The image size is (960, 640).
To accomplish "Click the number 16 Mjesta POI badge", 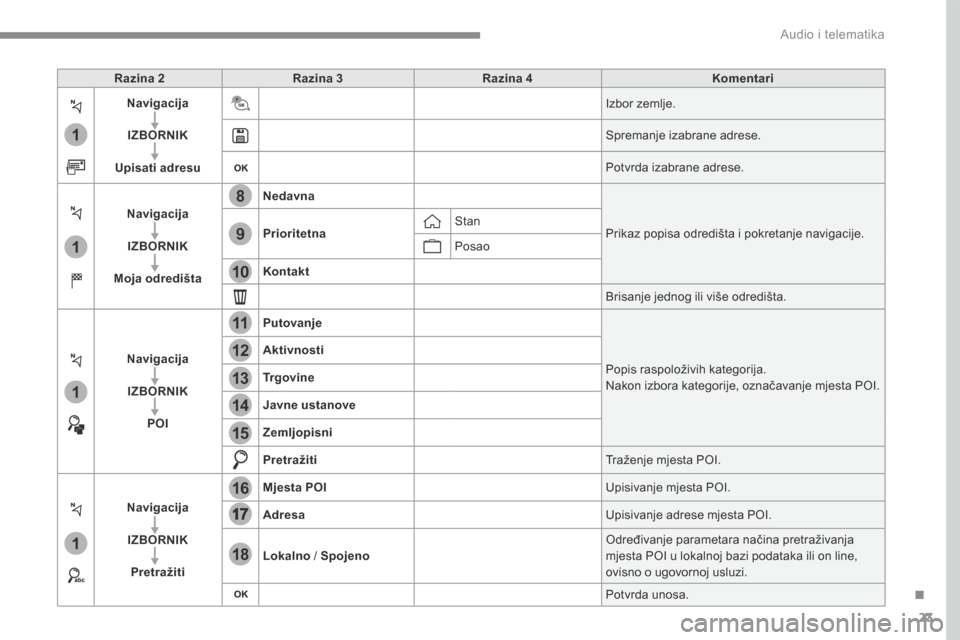I will pos(240,488).
